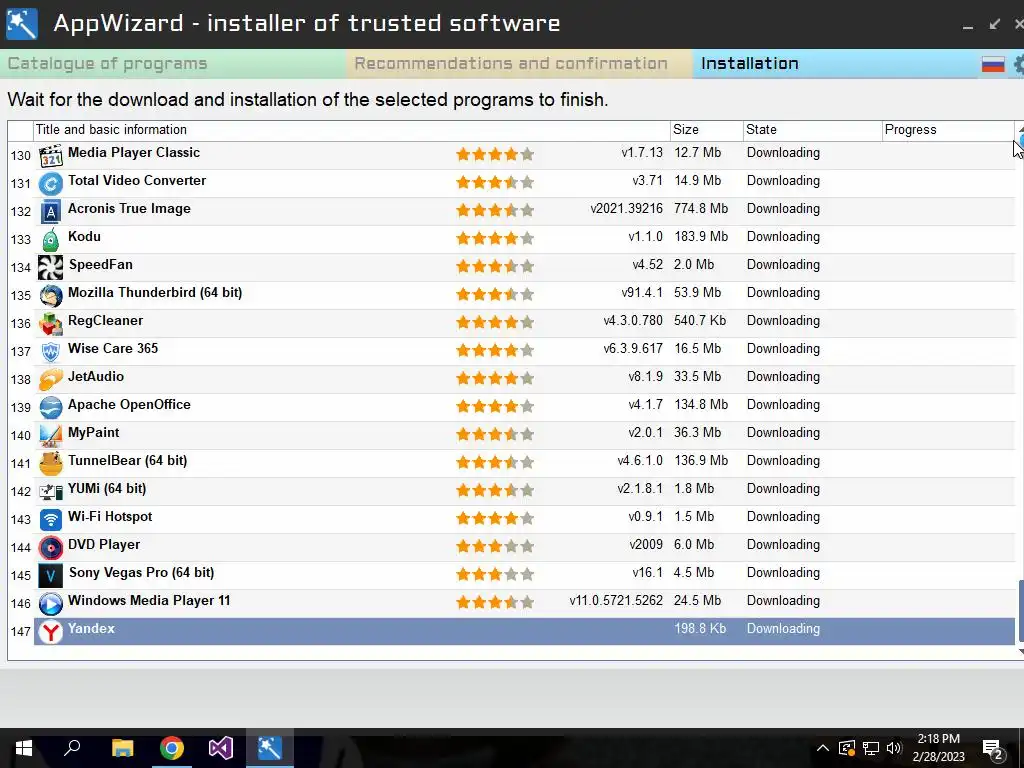Click the Acronis size 774.8 Mb
1024x768 pixels.
pyautogui.click(x=701, y=209)
